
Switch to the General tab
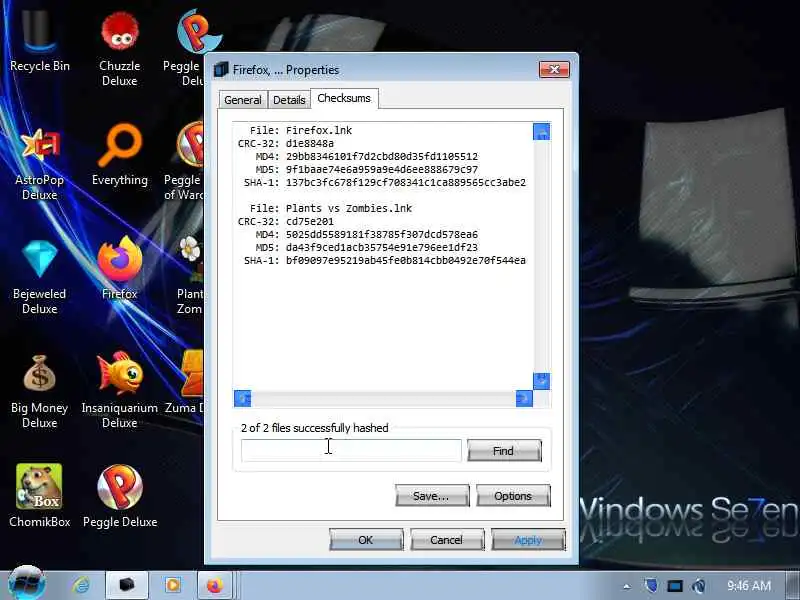click(x=242, y=99)
